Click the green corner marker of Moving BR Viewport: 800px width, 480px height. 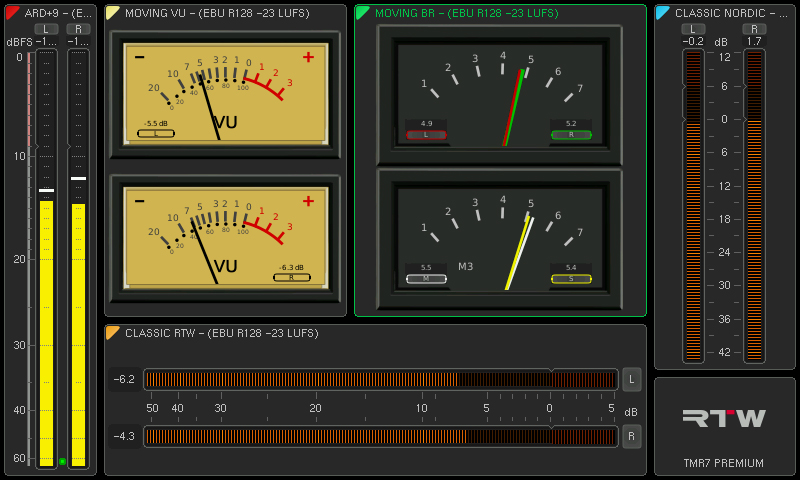[362, 13]
